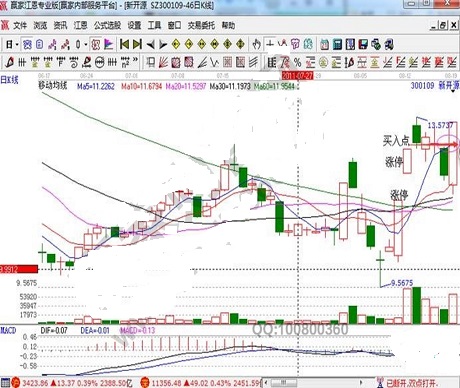Viewport: 460px width, 388px height.
Task: Select the hand pan tool
Action: [256, 44]
